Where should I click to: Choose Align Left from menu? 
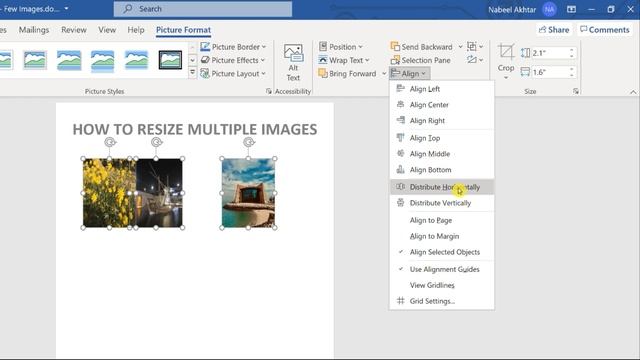[442, 89]
